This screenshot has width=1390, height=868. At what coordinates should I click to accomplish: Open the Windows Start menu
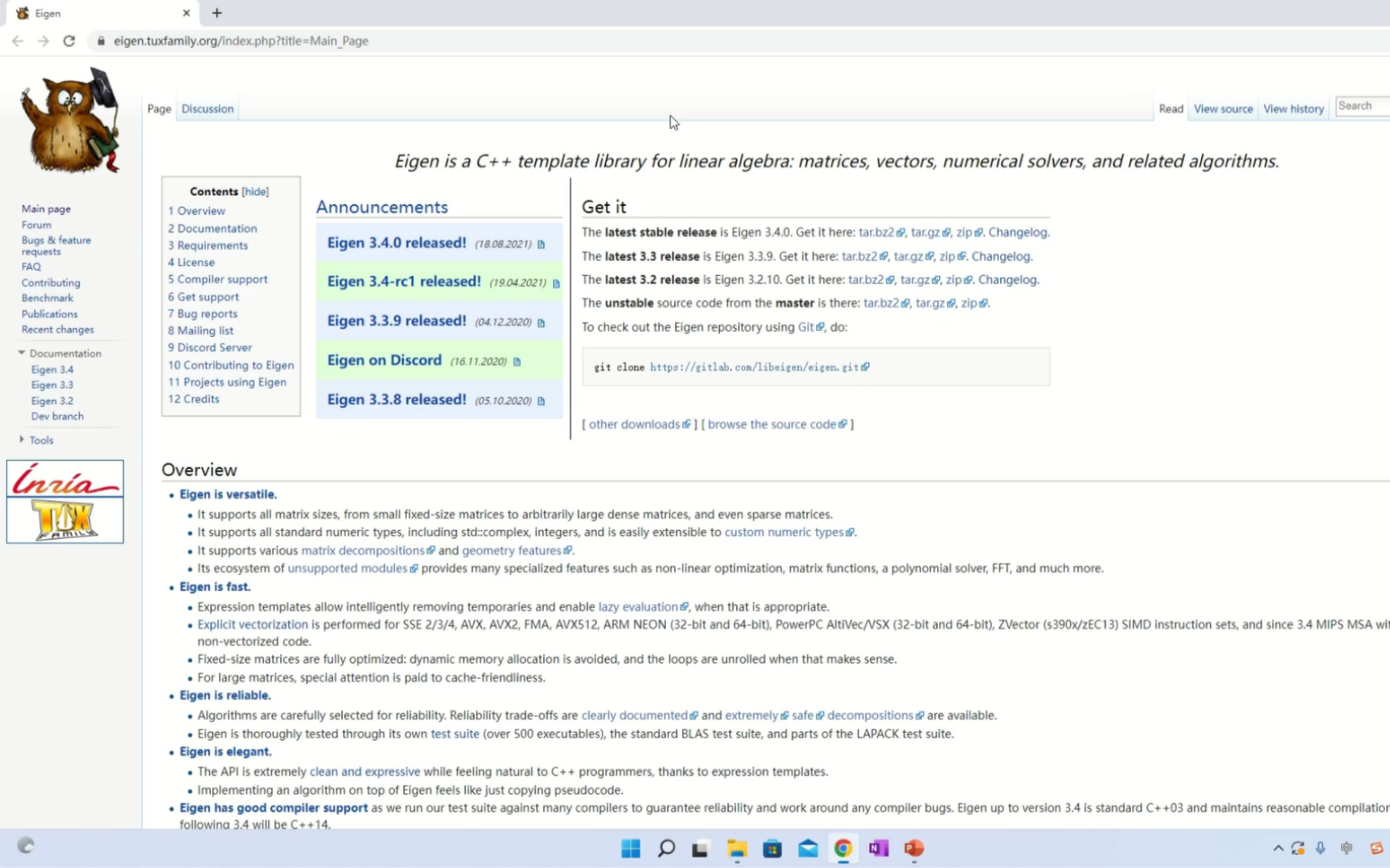pos(631,848)
